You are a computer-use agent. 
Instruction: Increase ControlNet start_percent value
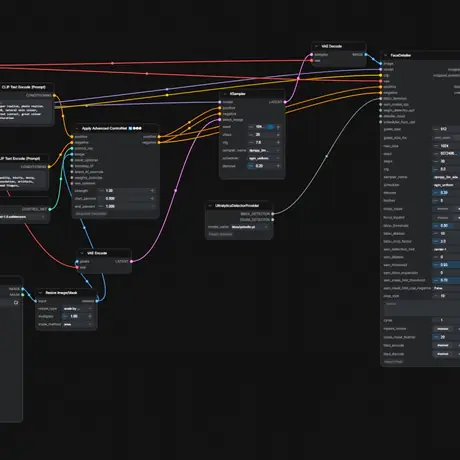tap(153, 198)
